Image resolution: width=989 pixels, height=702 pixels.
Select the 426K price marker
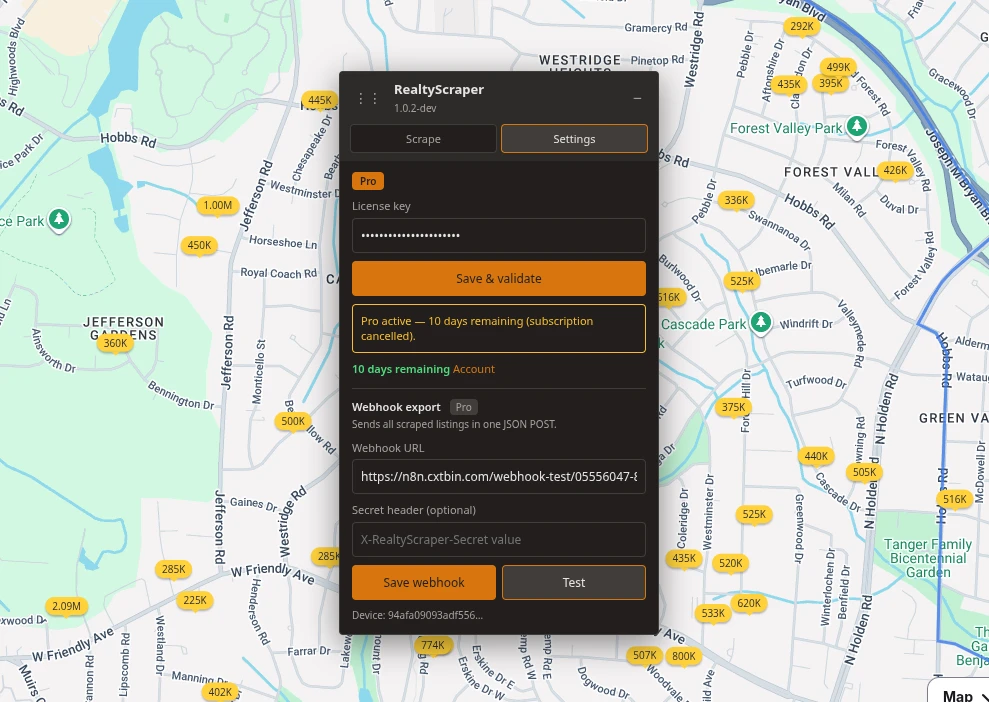tap(895, 170)
